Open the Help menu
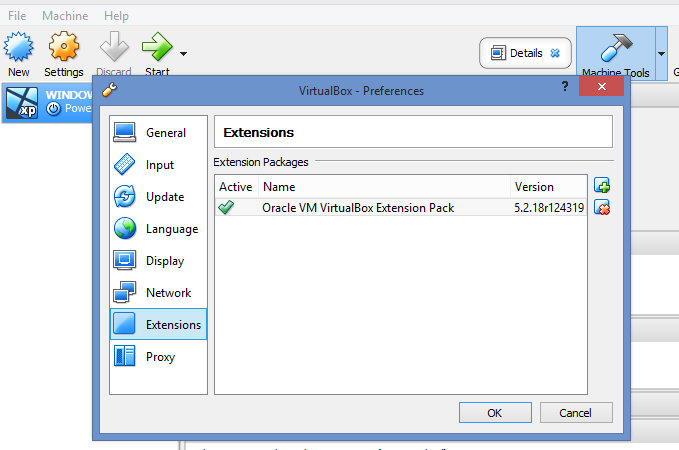679x450 pixels. pyautogui.click(x=116, y=16)
